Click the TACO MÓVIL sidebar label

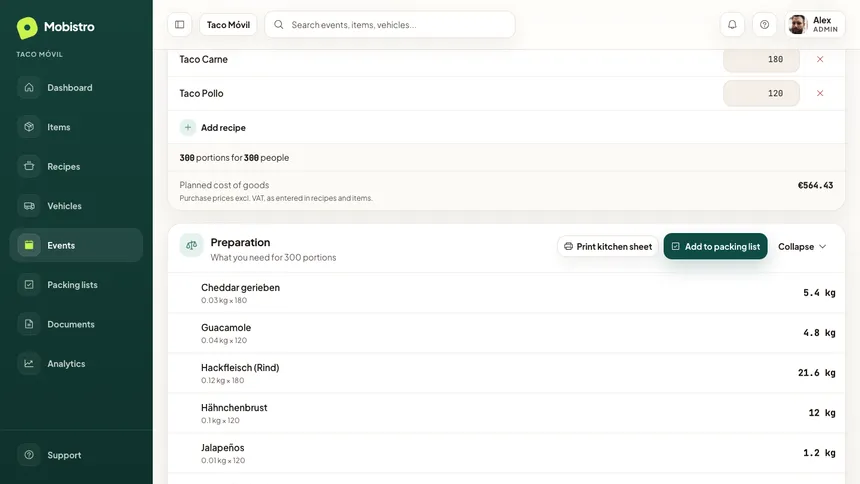point(39,54)
